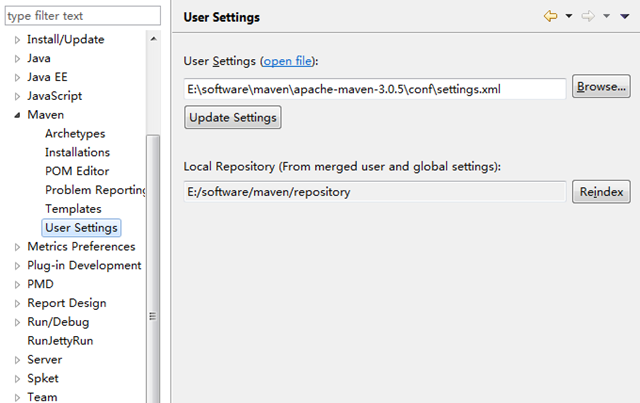
Task: Expand the Run/Debug preferences node
Action: click(17, 322)
